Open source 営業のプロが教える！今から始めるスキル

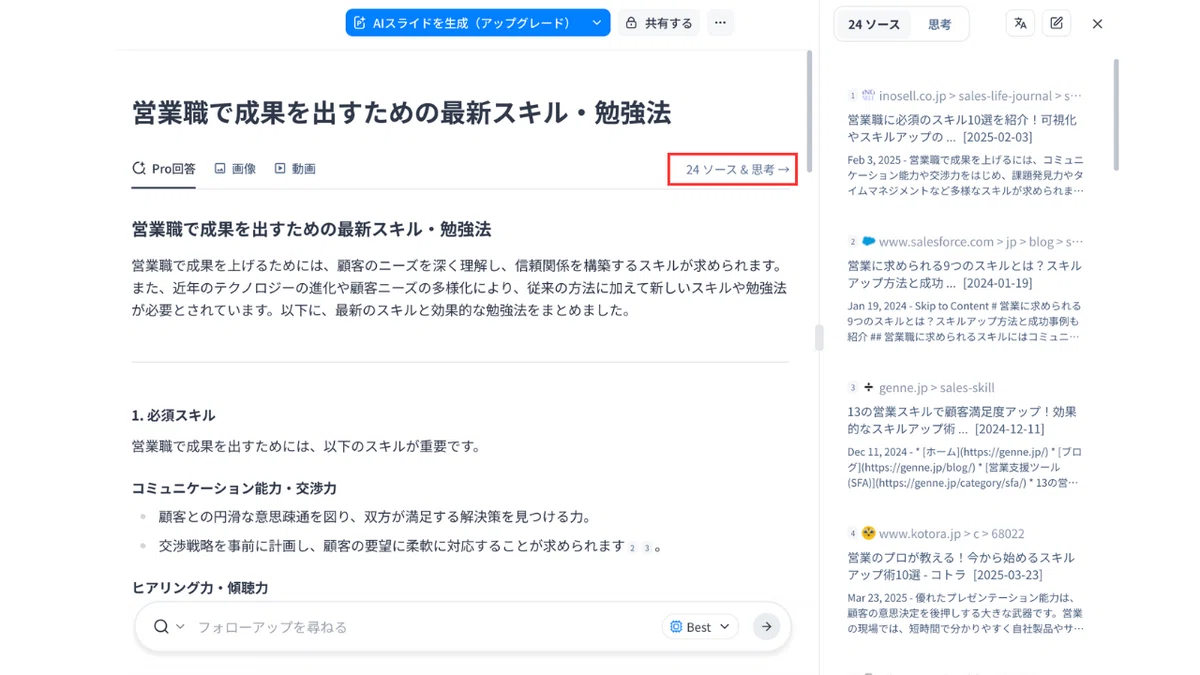pos(961,566)
